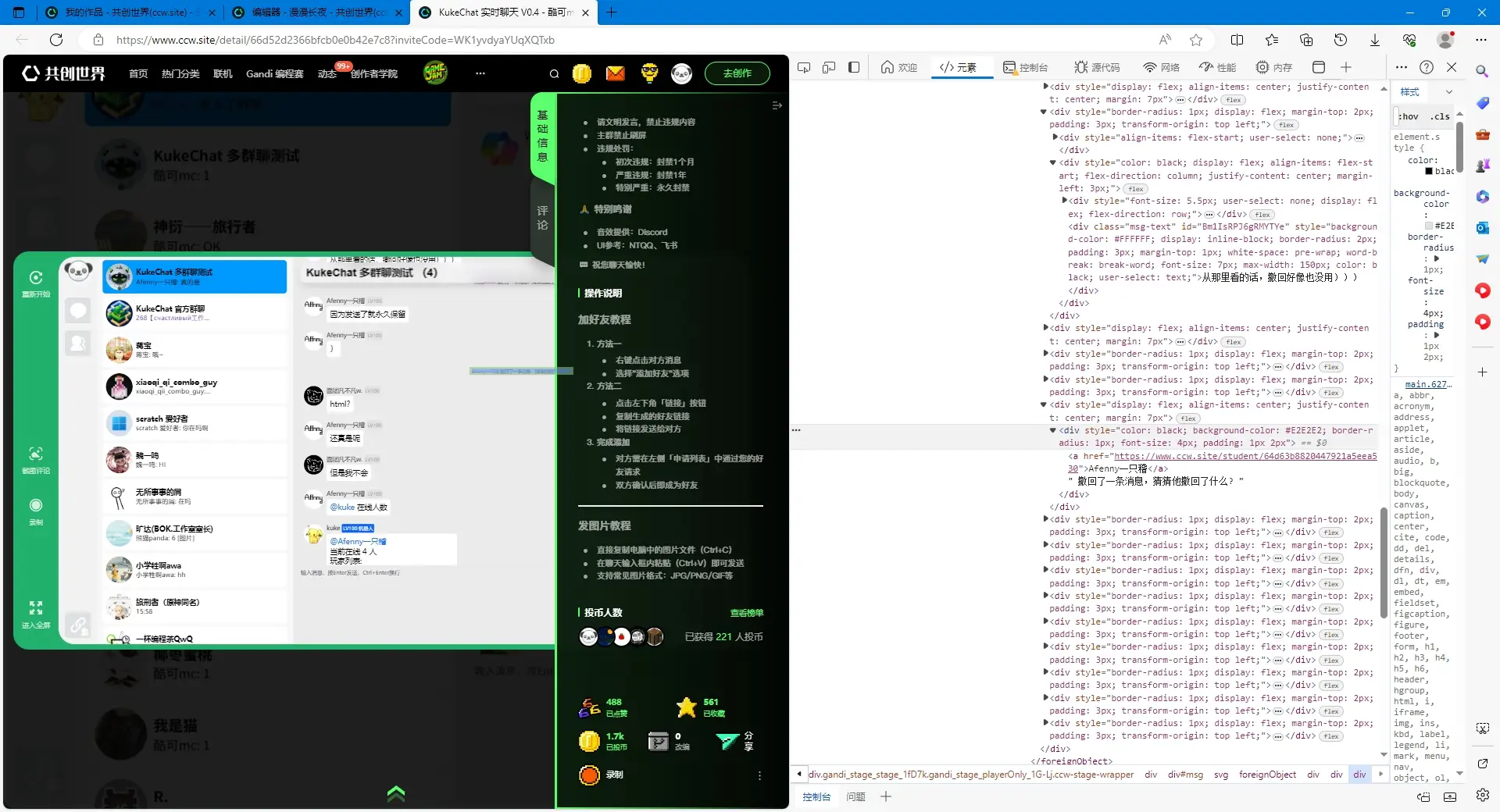Image resolution: width=1500 pixels, height=812 pixels.
Task: Toggle DevTools activity bar sidebar icon
Action: [x=854, y=67]
